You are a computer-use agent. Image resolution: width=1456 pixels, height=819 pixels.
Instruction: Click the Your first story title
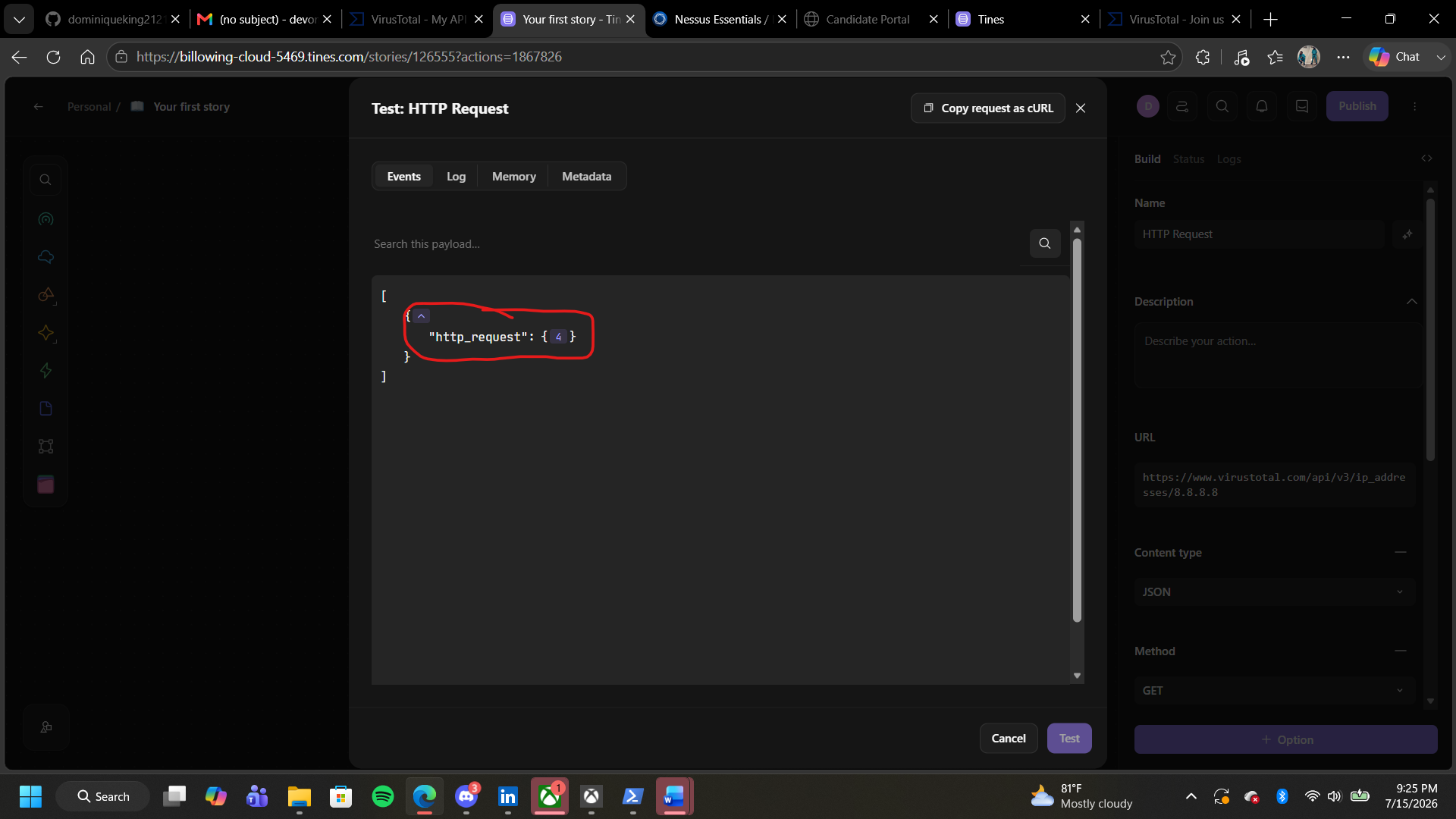click(x=191, y=107)
